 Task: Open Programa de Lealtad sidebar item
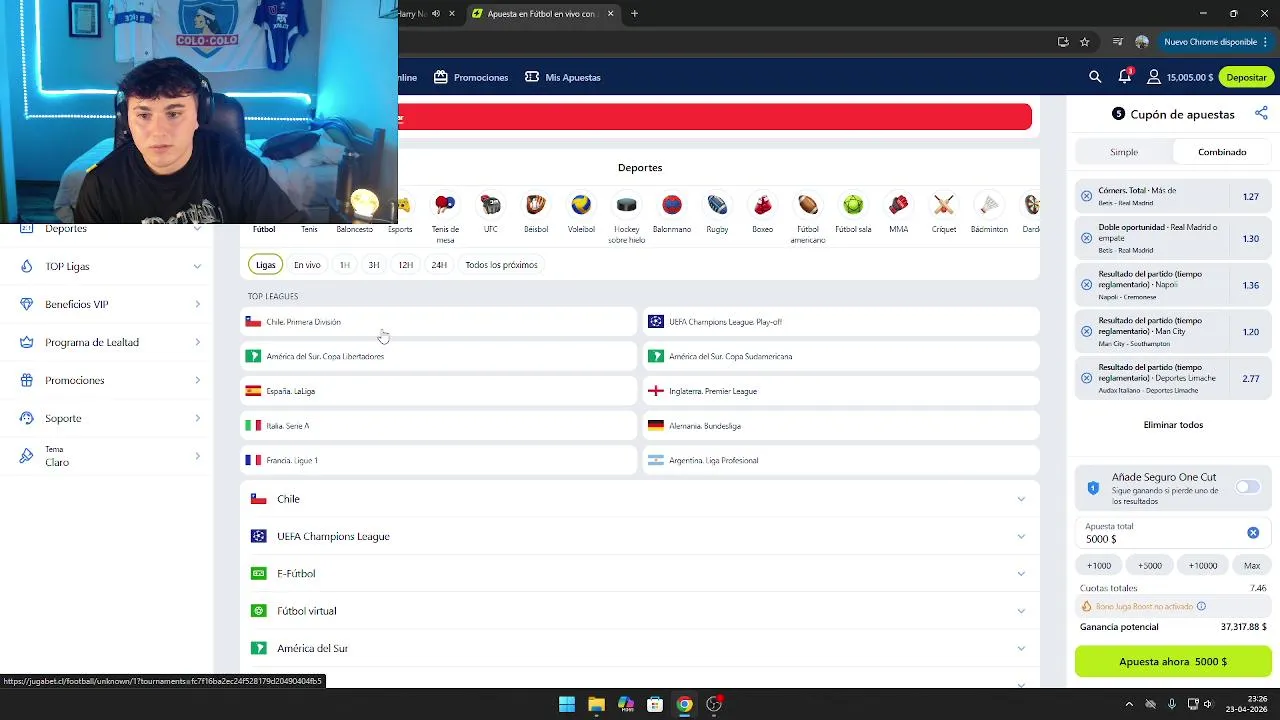click(110, 342)
